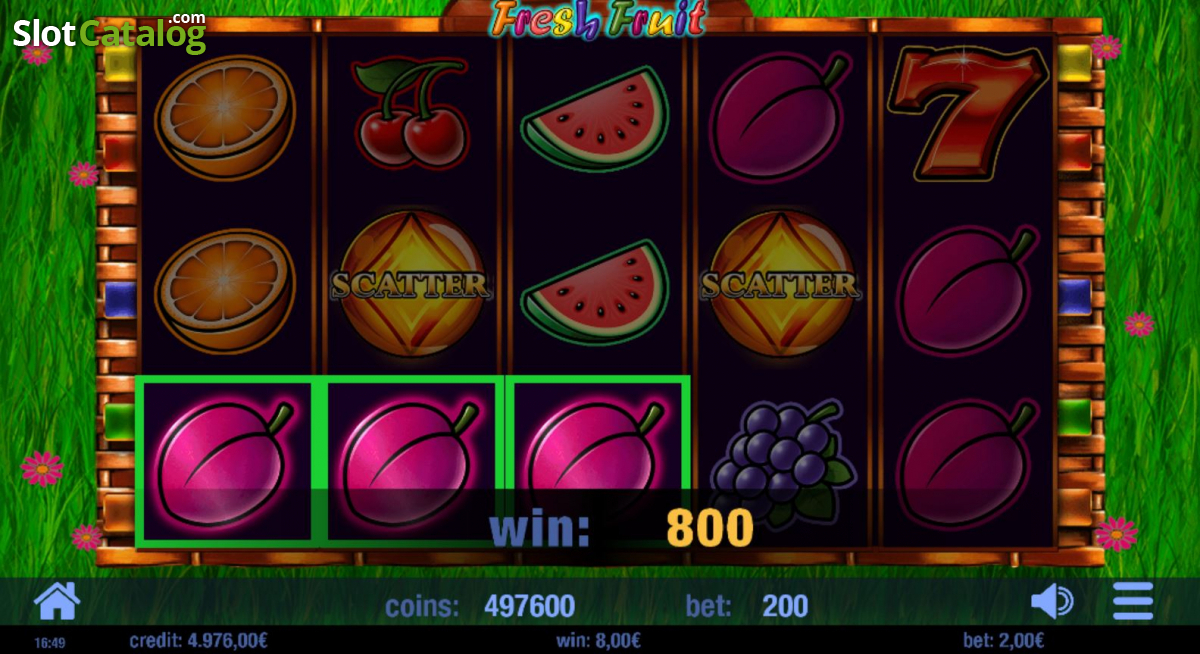Click the win 800 banner

pos(621,529)
